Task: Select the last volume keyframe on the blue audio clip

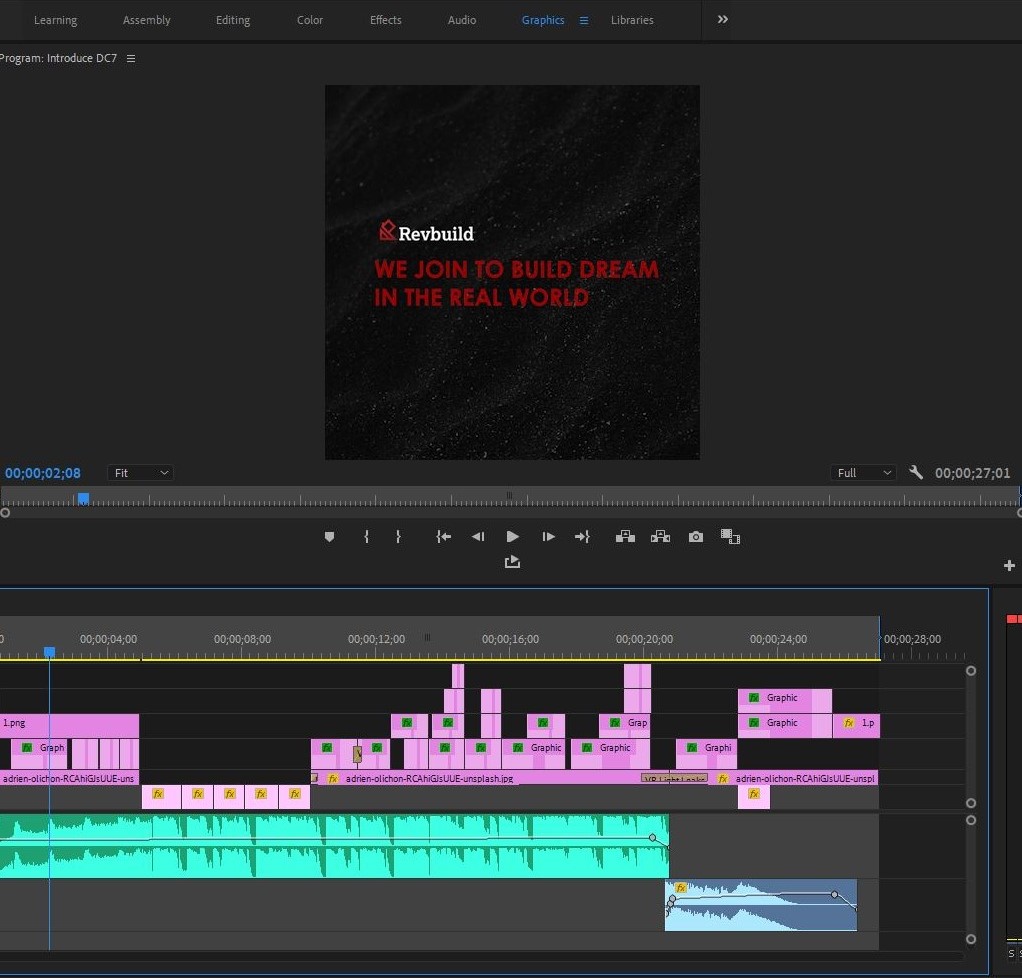Action: coord(834,895)
